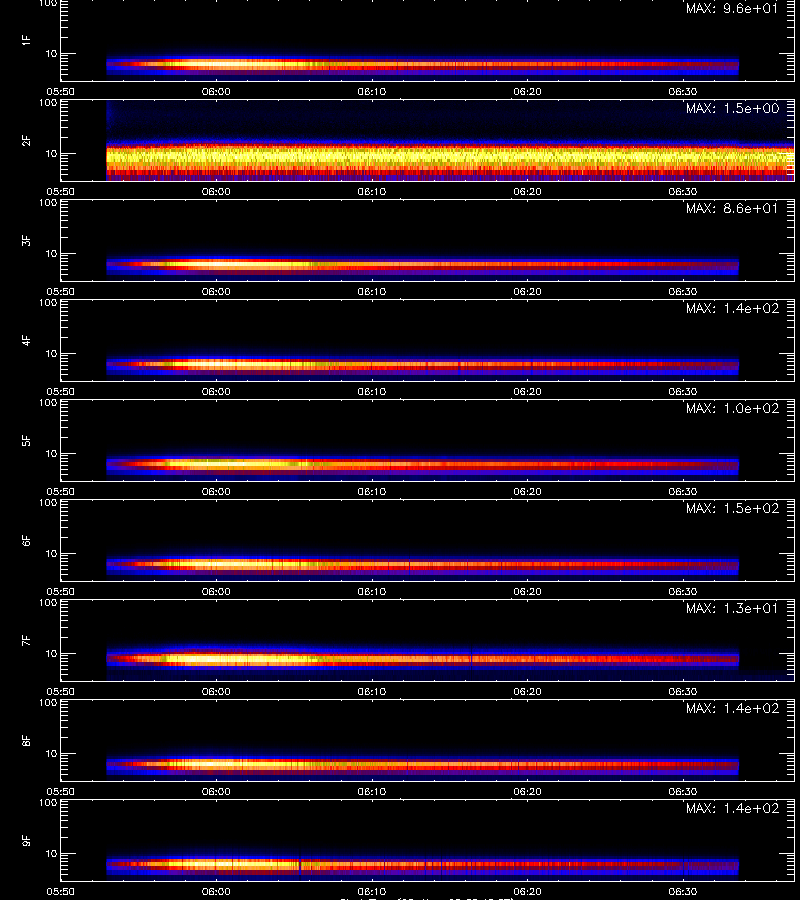Select the MAX: 1.4e+02 readout in panel 4F
The height and width of the screenshot is (900, 800).
[732, 308]
